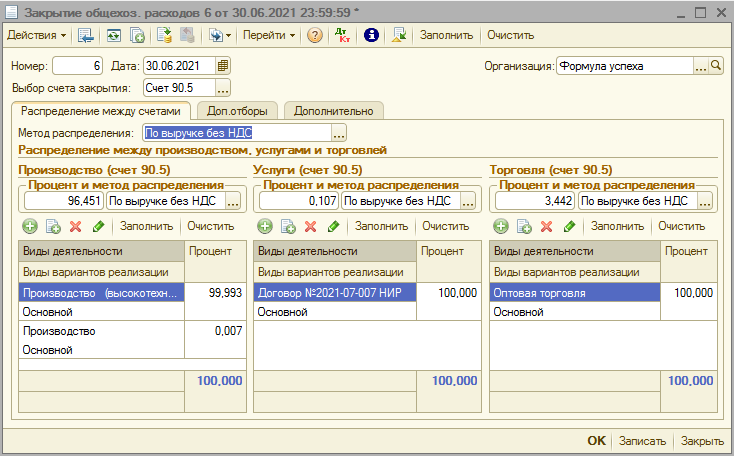Image resolution: width=734 pixels, height=456 pixels.
Task: Open the calendar picker next to Дата
Action: [224, 66]
